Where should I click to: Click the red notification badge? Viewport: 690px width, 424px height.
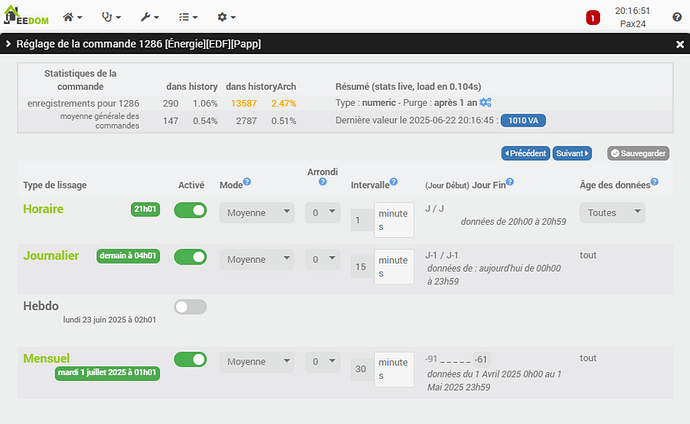592,18
